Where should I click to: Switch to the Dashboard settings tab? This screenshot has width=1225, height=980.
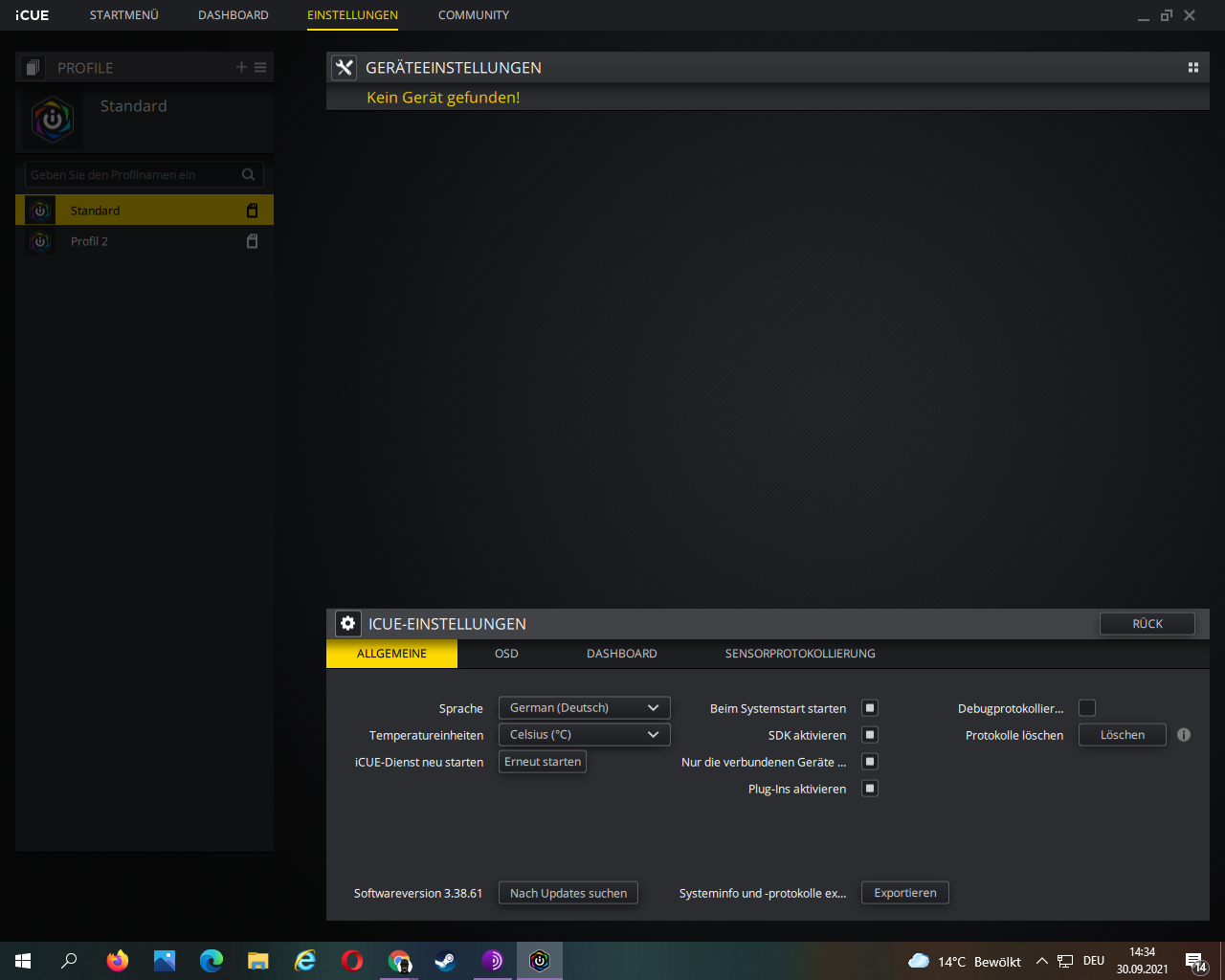622,654
